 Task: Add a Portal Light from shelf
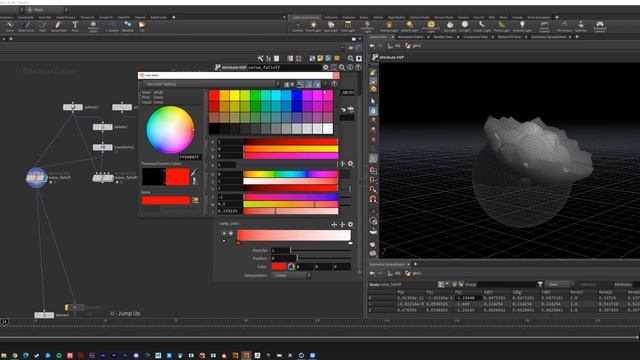point(501,27)
